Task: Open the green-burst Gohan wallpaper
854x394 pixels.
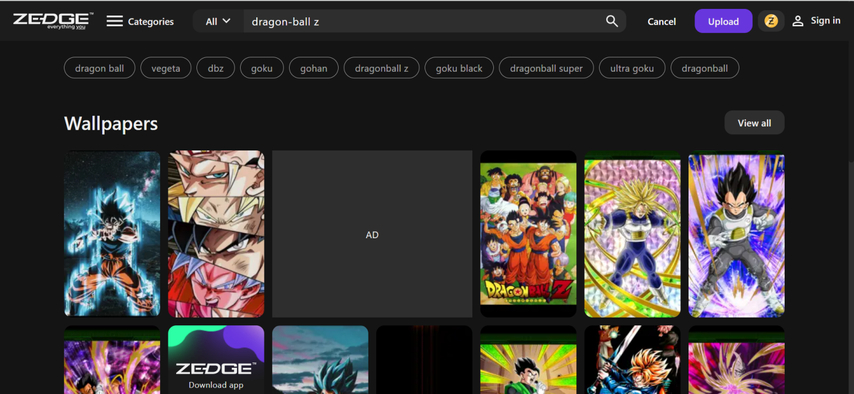Action: pos(528,360)
